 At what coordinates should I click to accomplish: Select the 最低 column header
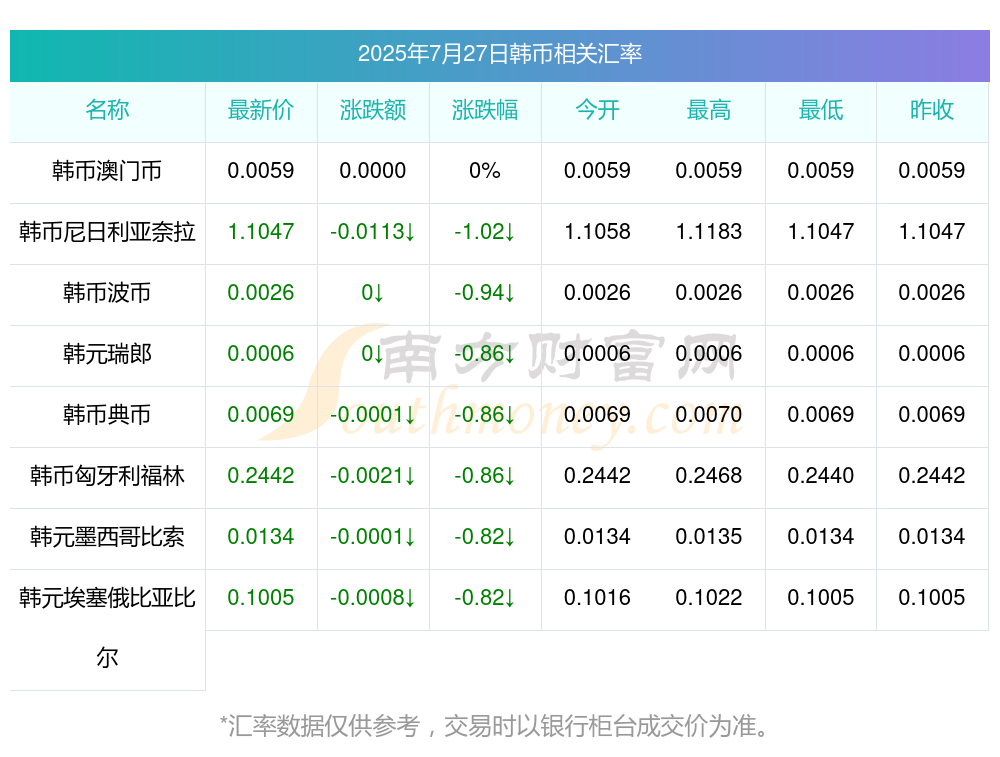point(821,110)
